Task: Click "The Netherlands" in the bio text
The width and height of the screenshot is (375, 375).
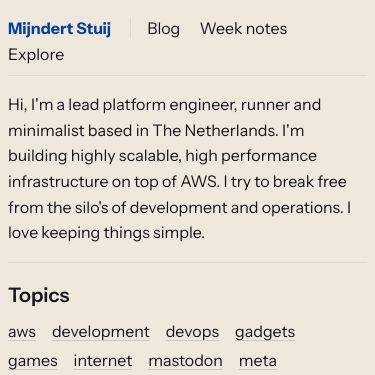Action: tap(215, 130)
